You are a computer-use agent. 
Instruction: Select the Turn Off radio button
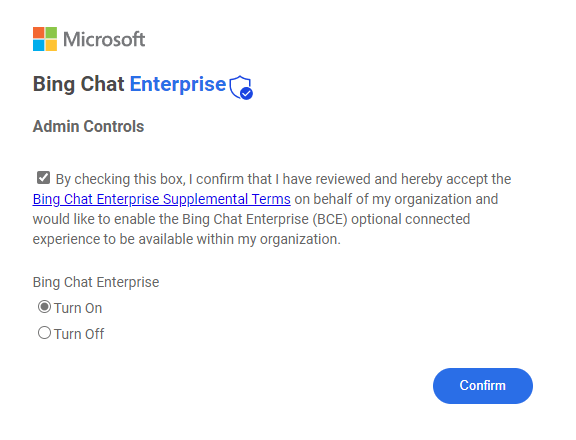(44, 333)
